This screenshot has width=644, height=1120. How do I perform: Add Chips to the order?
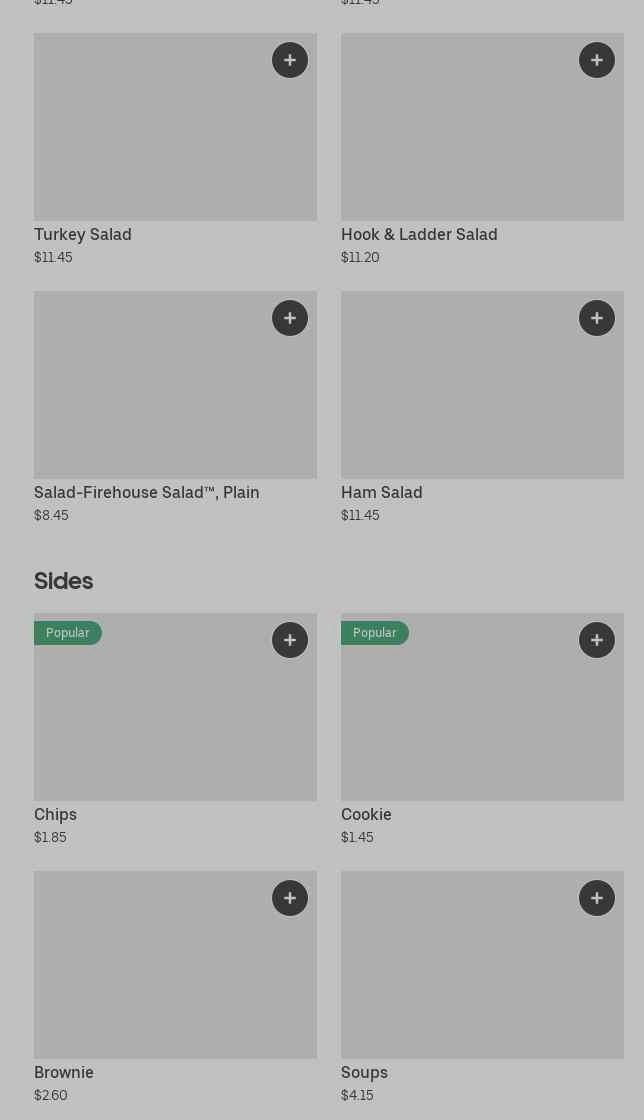290,640
